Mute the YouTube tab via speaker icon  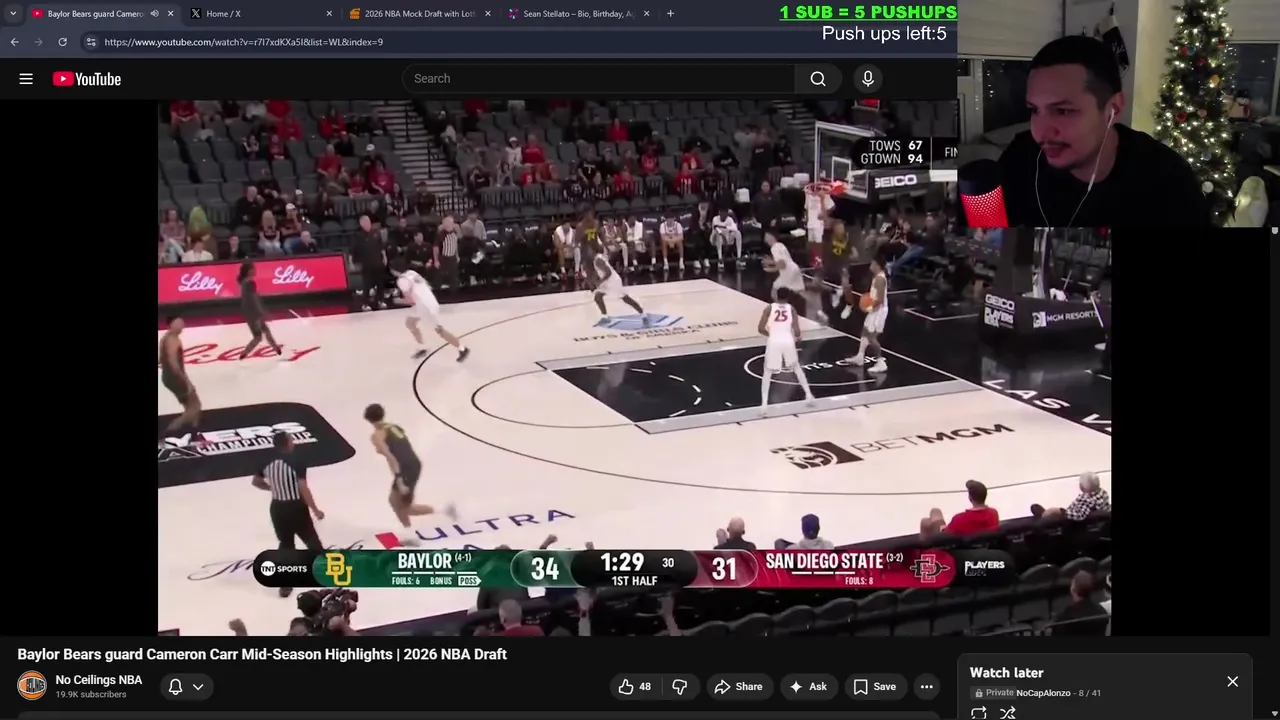[x=154, y=14]
